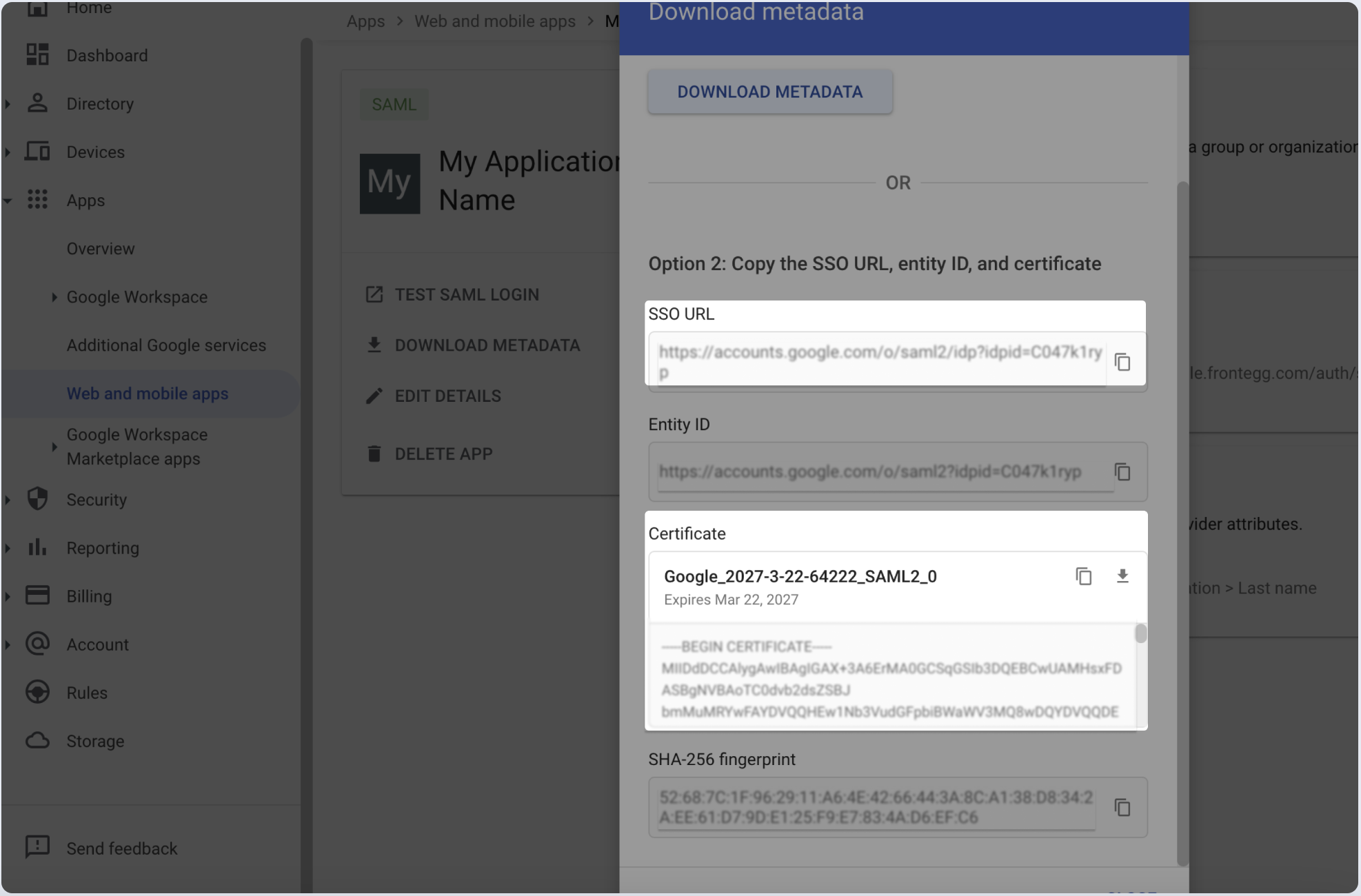This screenshot has width=1361, height=896.
Task: Copy the Entity ID value
Action: pyautogui.click(x=1122, y=472)
